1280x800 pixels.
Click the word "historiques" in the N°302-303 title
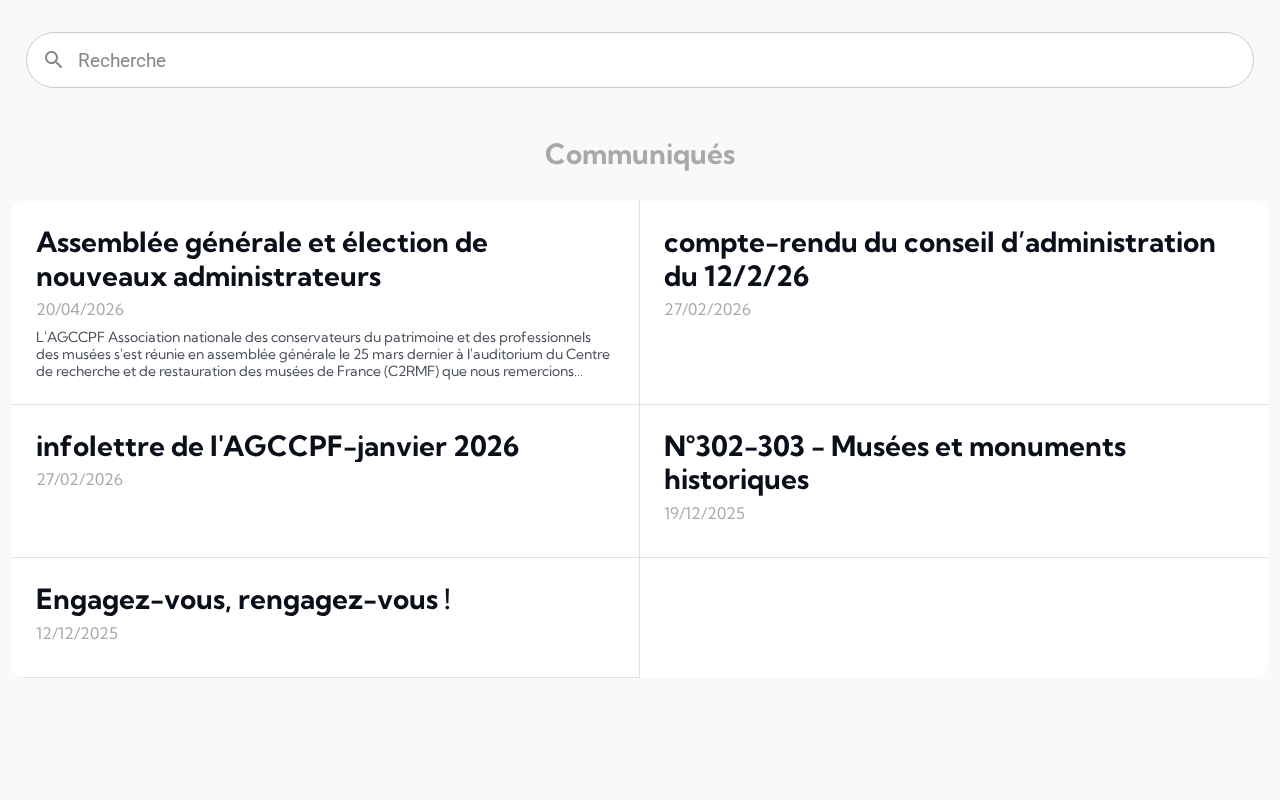(x=736, y=480)
